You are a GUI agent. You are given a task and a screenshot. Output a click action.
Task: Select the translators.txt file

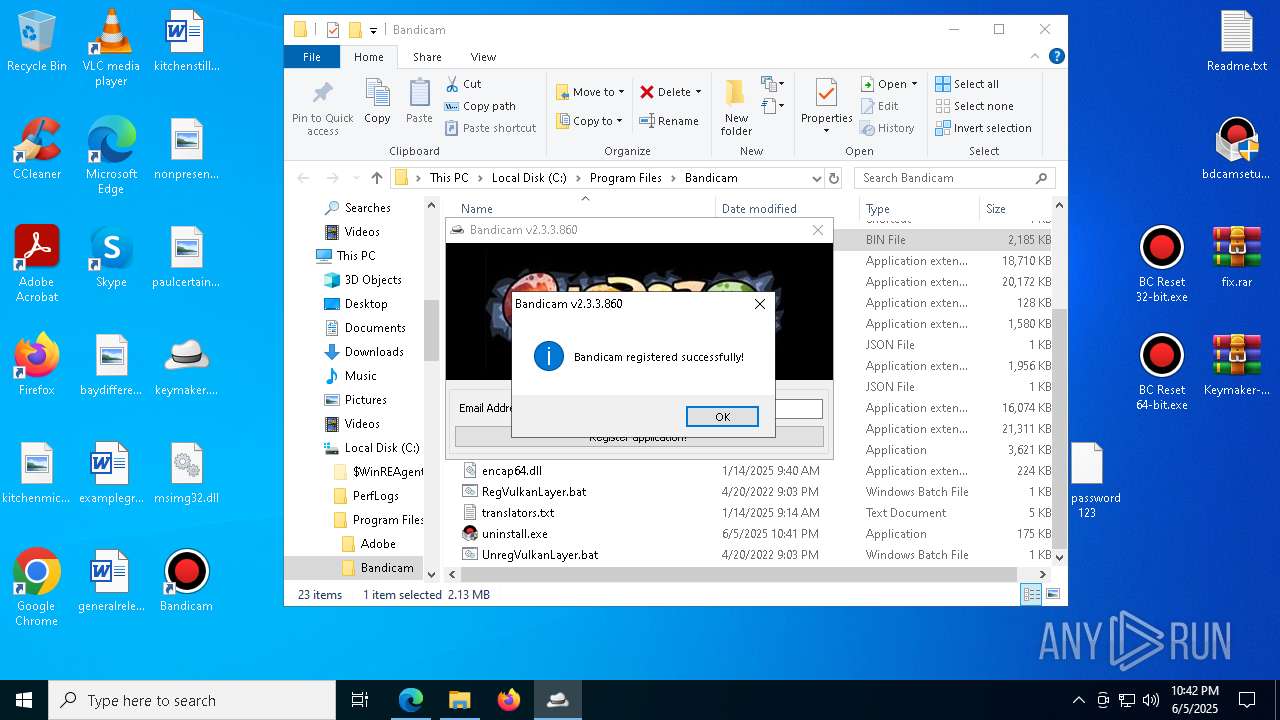(x=517, y=513)
